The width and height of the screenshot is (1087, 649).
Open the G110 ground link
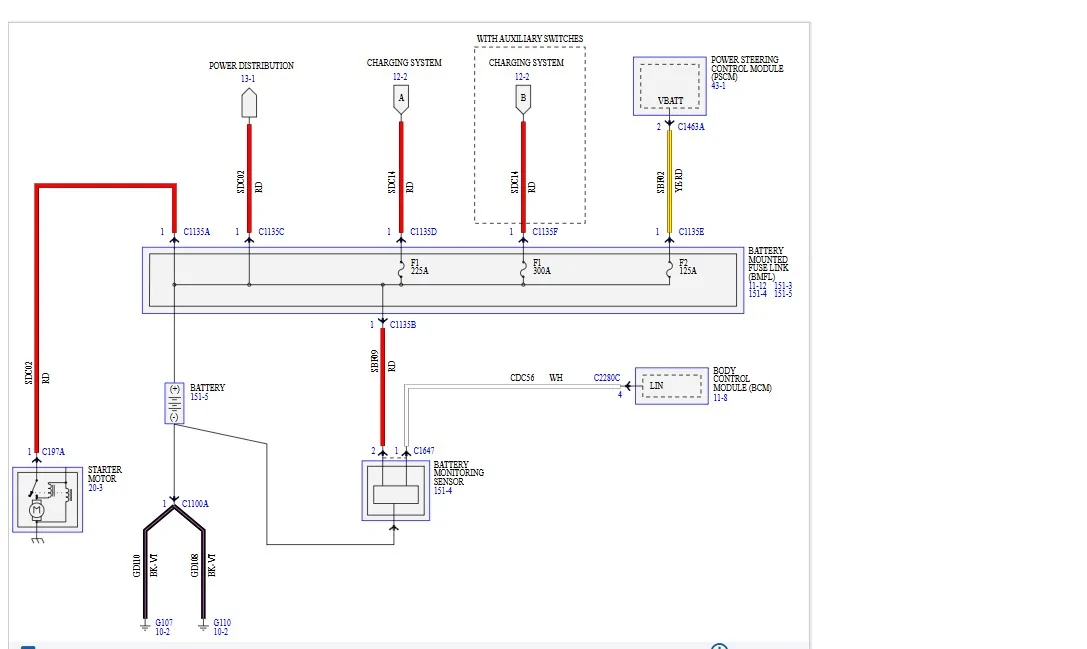click(x=222, y=623)
